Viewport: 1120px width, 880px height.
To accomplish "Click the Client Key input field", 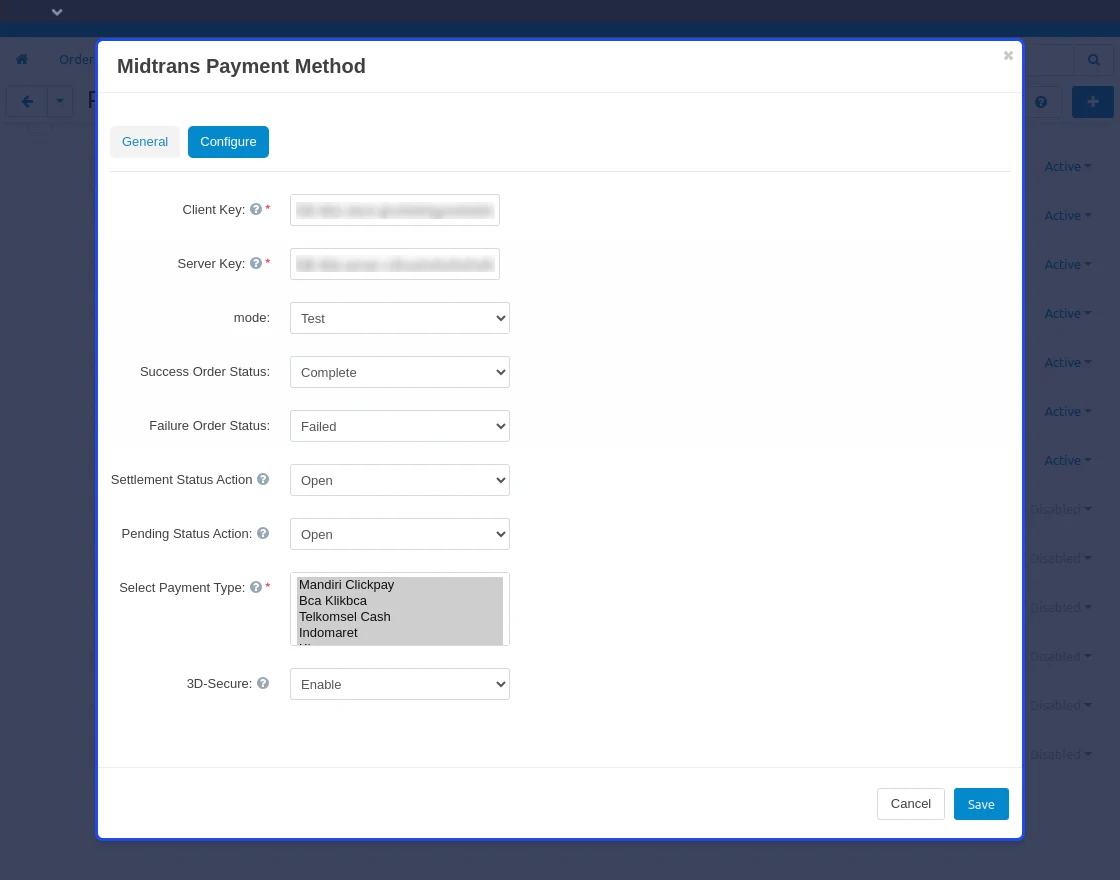I will coord(395,210).
